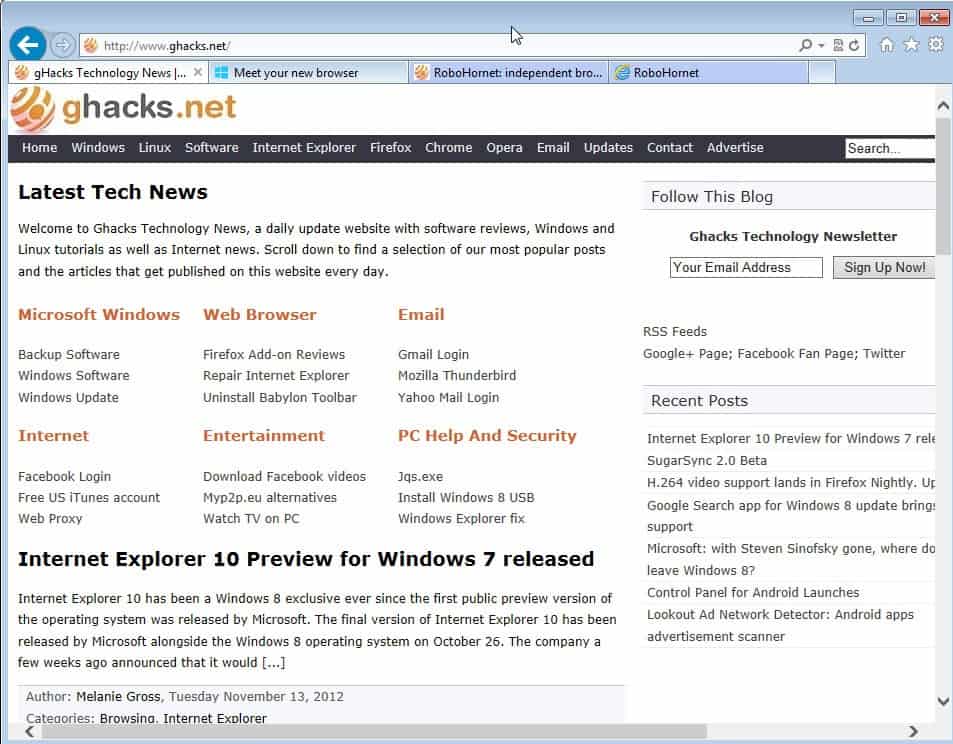Click the horizontal scrollbar right arrow

pos(913,731)
